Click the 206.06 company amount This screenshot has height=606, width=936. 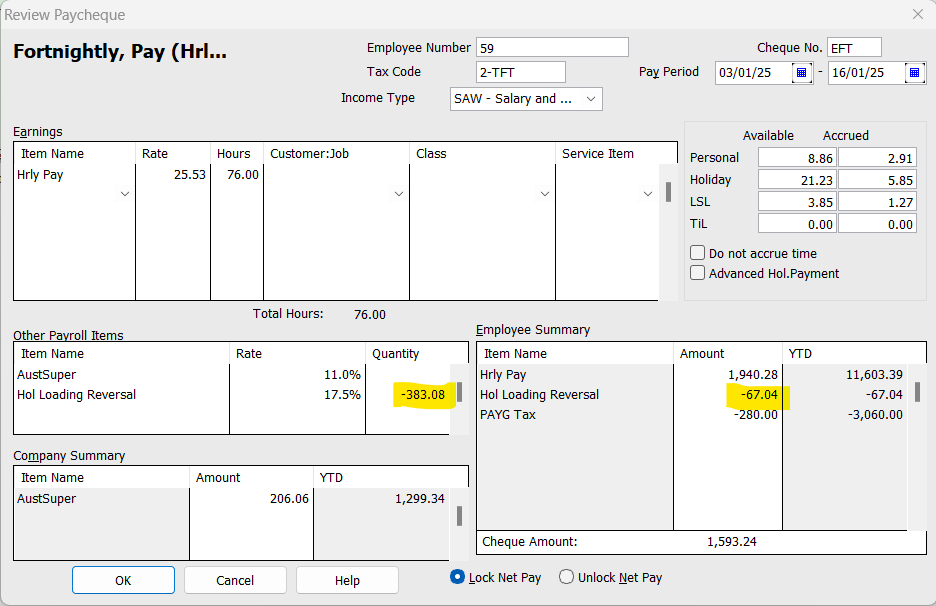pyautogui.click(x=289, y=499)
